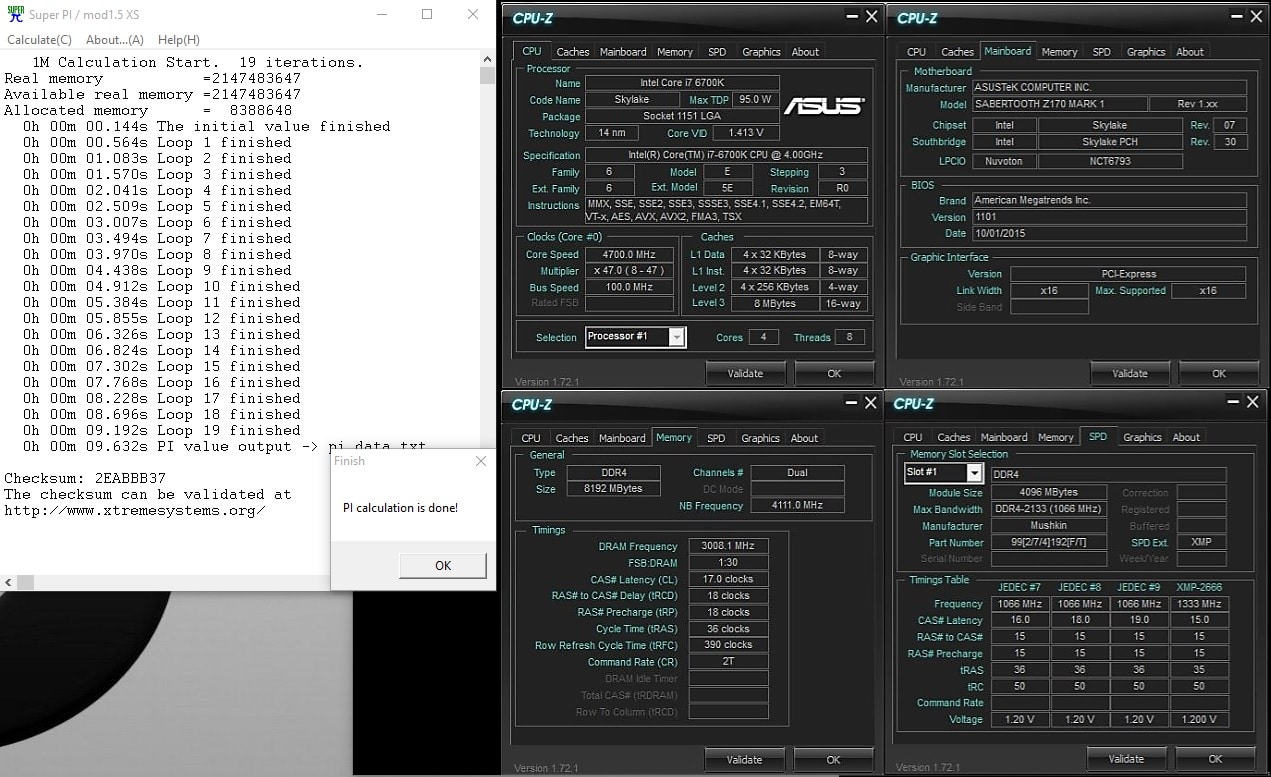The height and width of the screenshot is (777, 1271).
Task: Click the CAS# Latency value 17.0 clocks
Action: coord(728,579)
